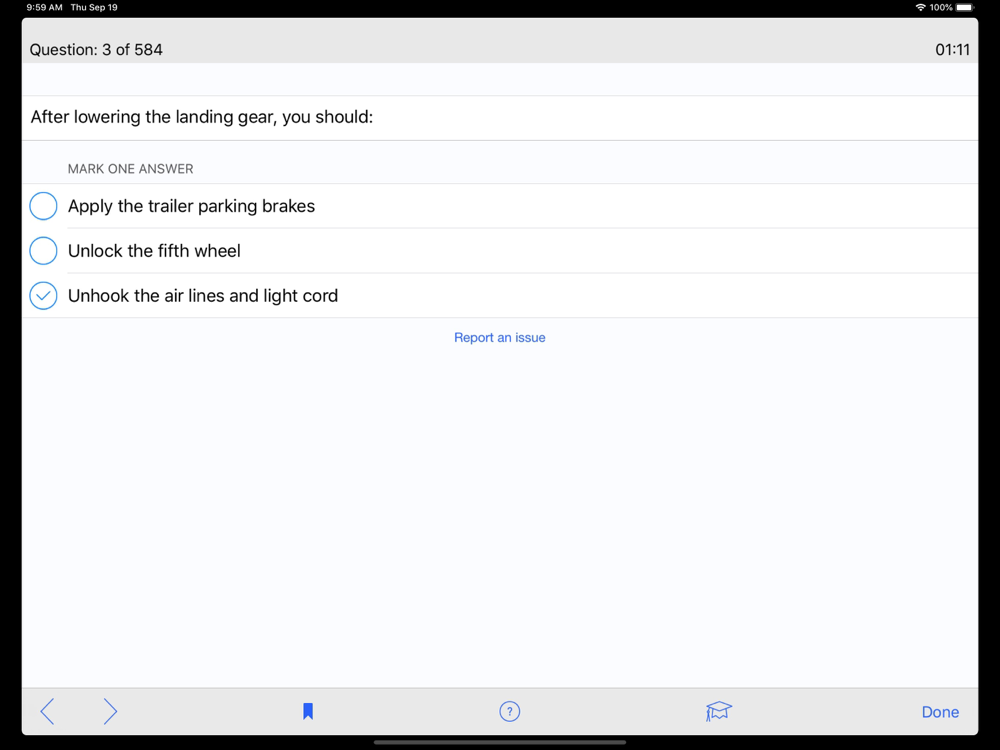Tap answer text 'Apply the trailer parking brakes'
Viewport: 1000px width, 750px height.
tap(191, 206)
